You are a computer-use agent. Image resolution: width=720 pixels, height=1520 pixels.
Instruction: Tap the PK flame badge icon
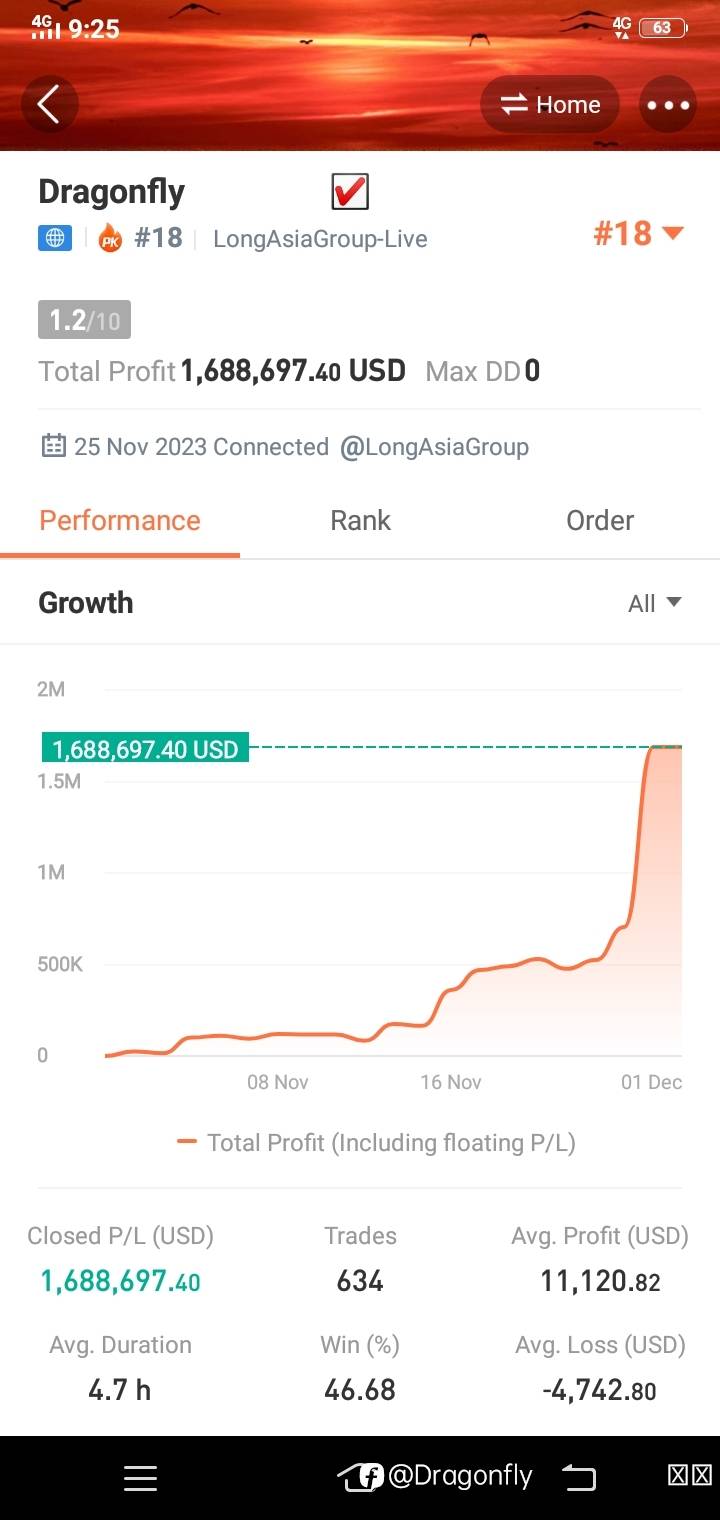point(110,239)
